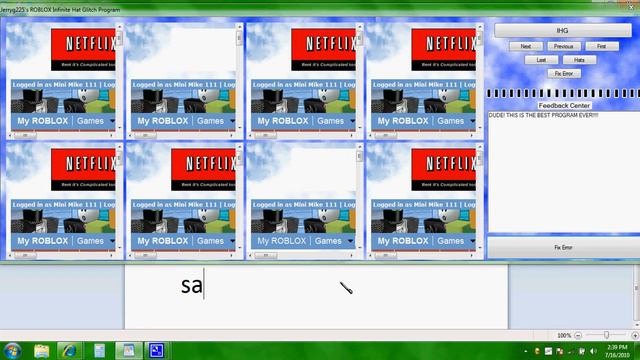Viewport: 640px width, 360px height.
Task: Open Games dropdown arrow in top-row second pane
Action: pyautogui.click(x=232, y=121)
